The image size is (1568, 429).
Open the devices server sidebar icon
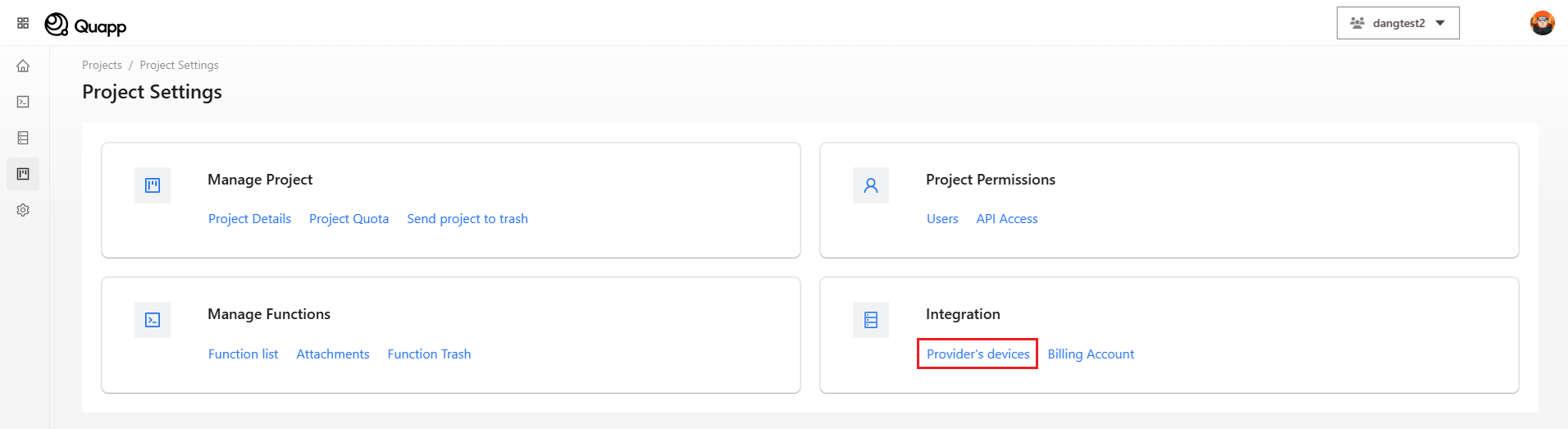(23, 138)
